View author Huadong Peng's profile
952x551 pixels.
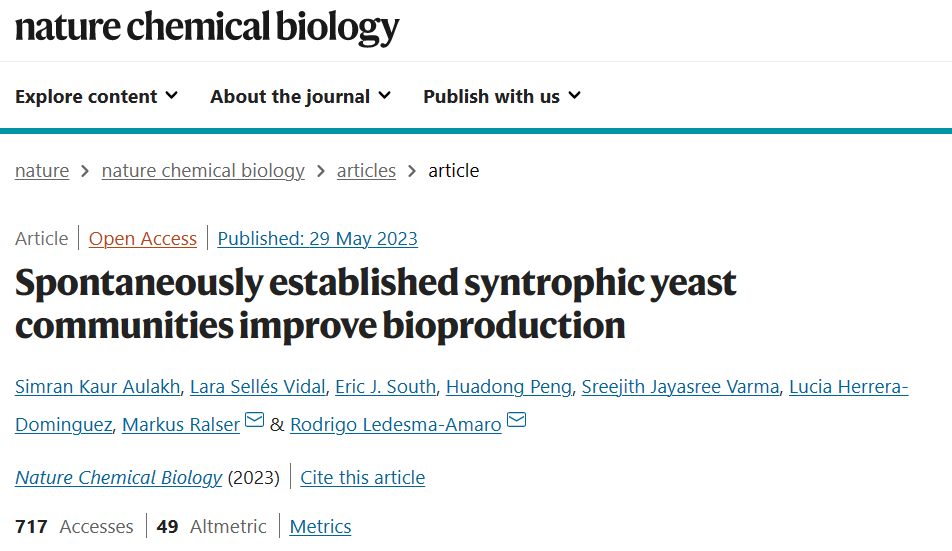click(509, 387)
